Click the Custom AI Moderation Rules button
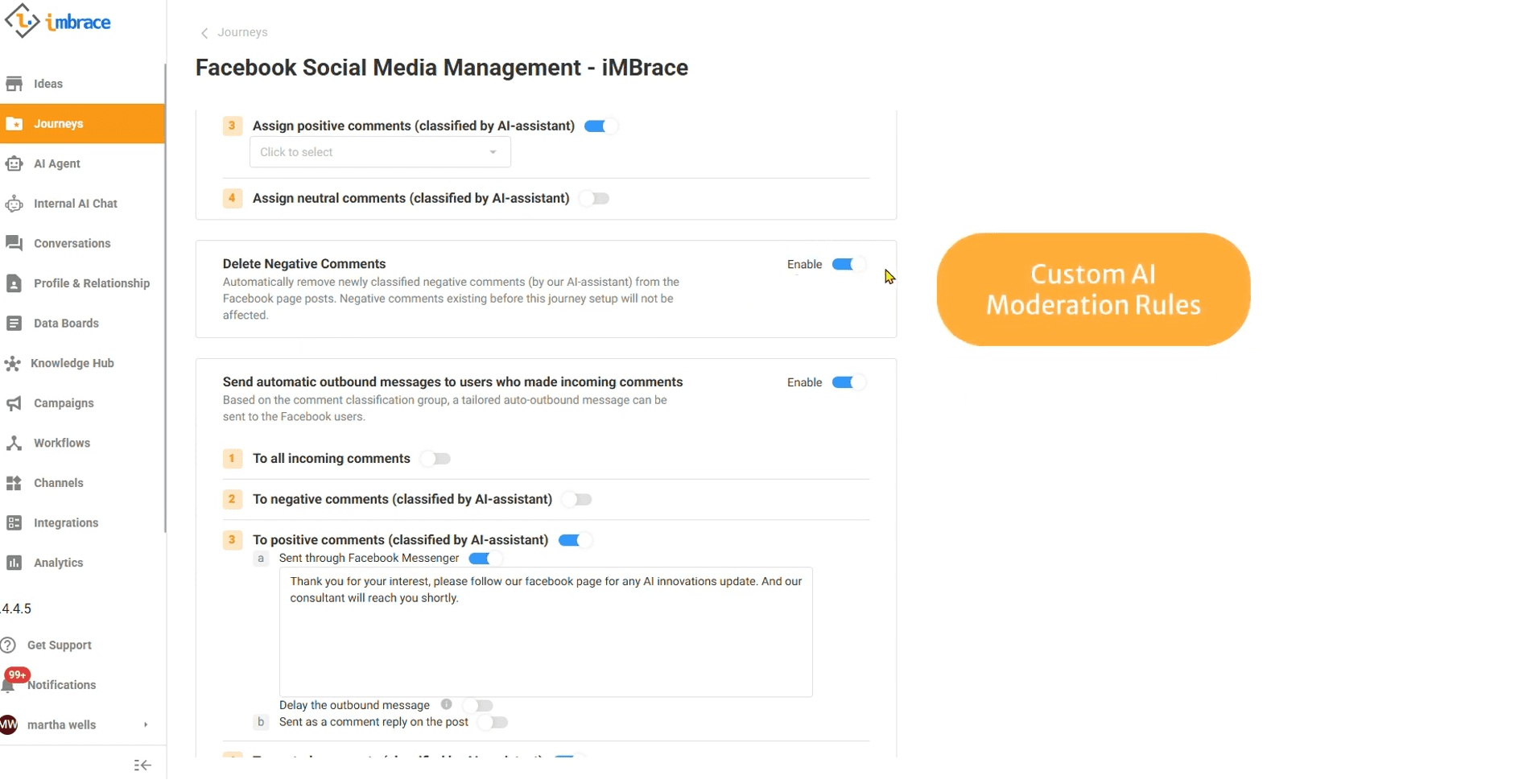 point(1093,290)
